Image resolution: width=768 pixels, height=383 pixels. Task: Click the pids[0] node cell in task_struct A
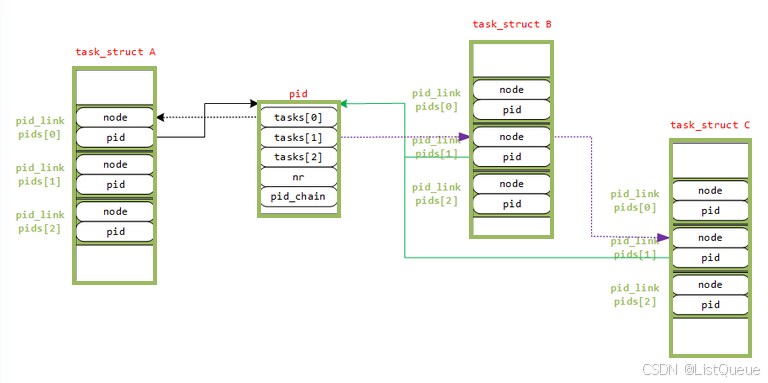(115, 118)
